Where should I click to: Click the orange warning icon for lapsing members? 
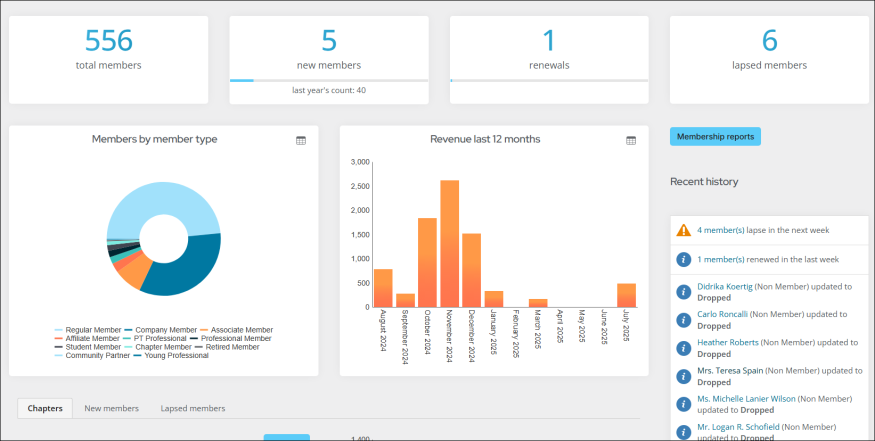pyautogui.click(x=684, y=230)
